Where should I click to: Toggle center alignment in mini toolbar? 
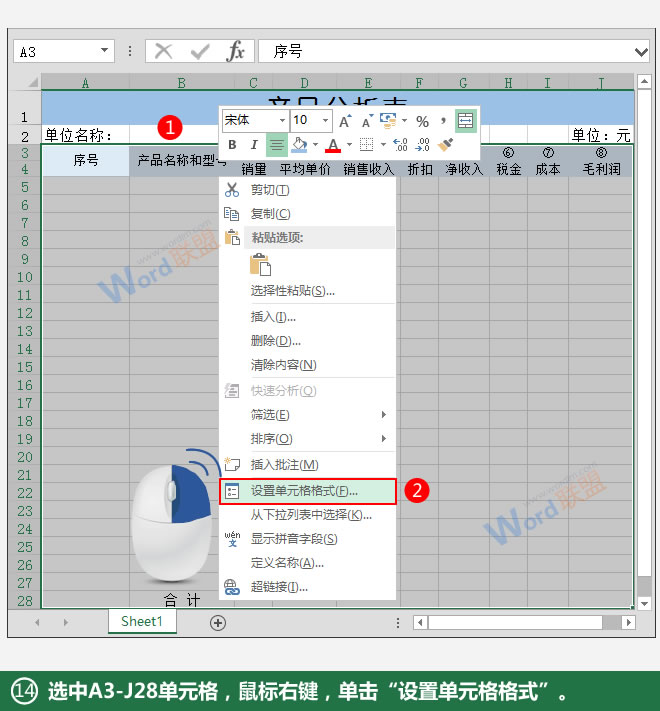pyautogui.click(x=277, y=145)
